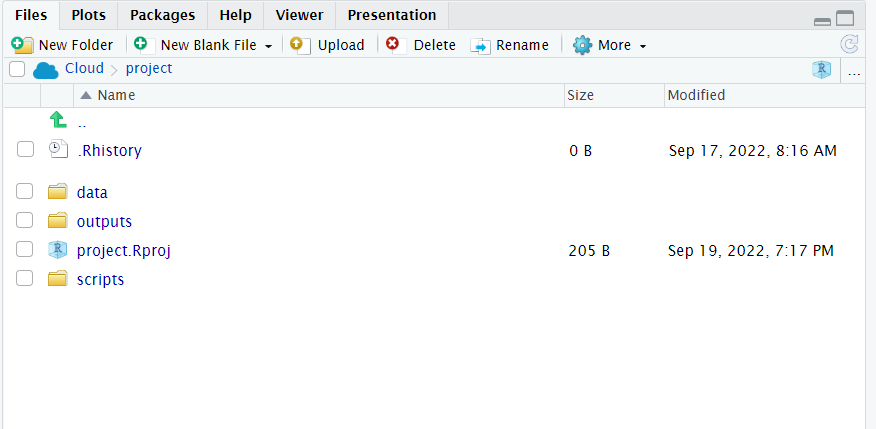Click the Rename file icon
The image size is (876, 429).
(480, 45)
